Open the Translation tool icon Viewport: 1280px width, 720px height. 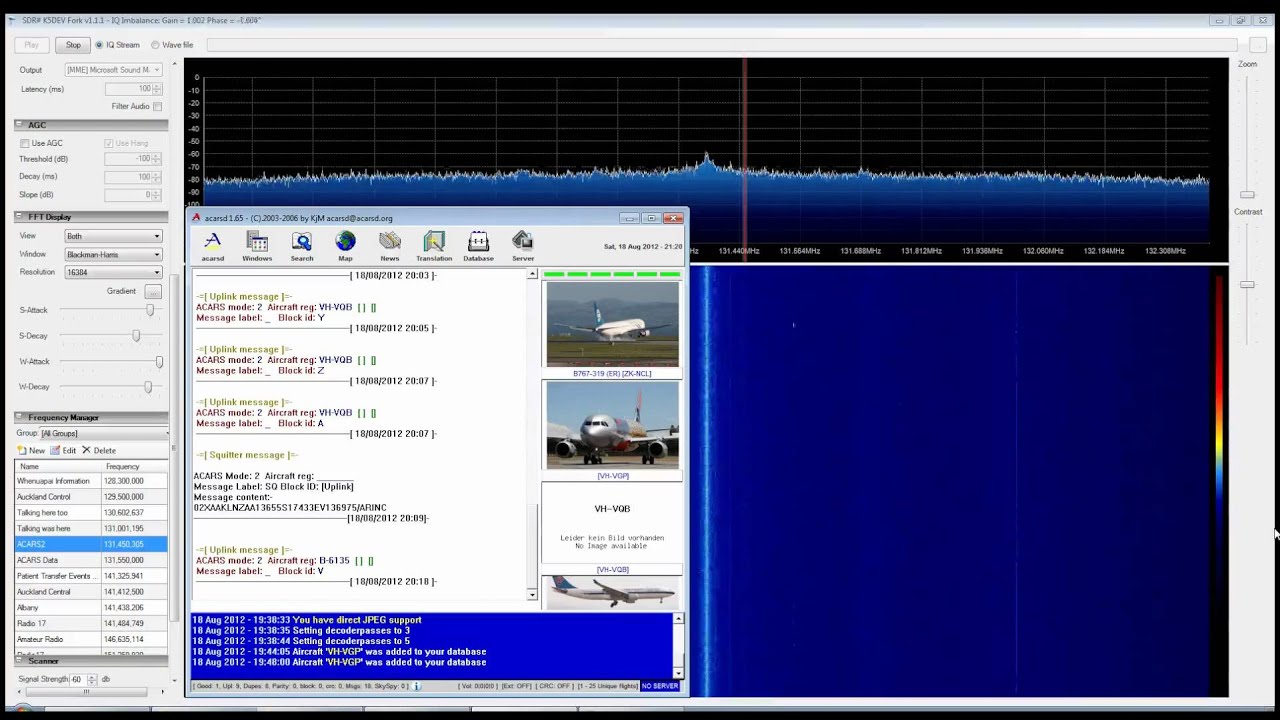[x=434, y=243]
